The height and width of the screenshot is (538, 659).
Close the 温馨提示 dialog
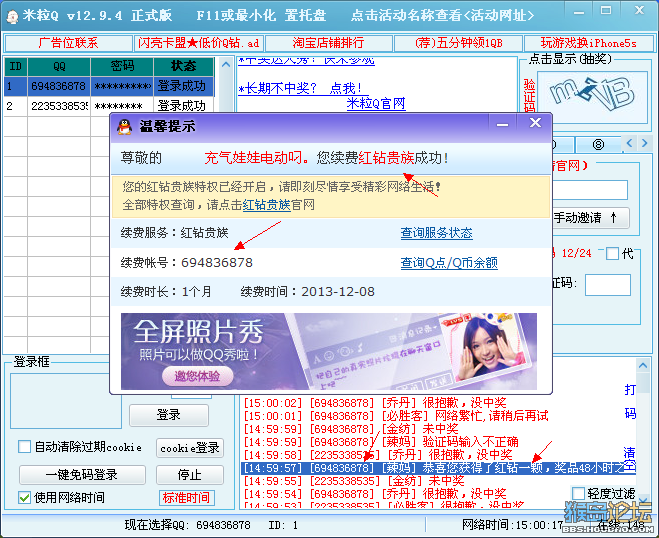tap(535, 123)
